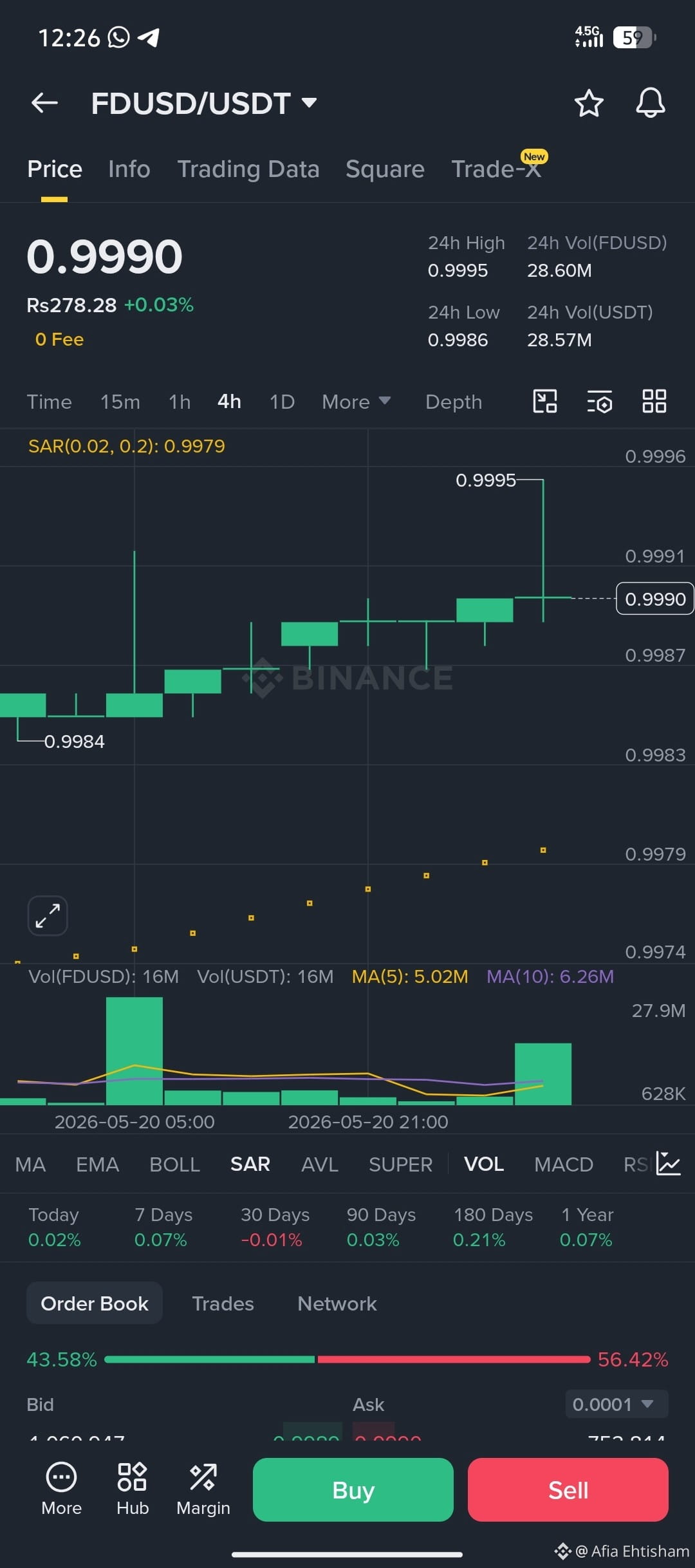
Task: Tap the 30 Days -0.01% change
Action: (x=275, y=1227)
